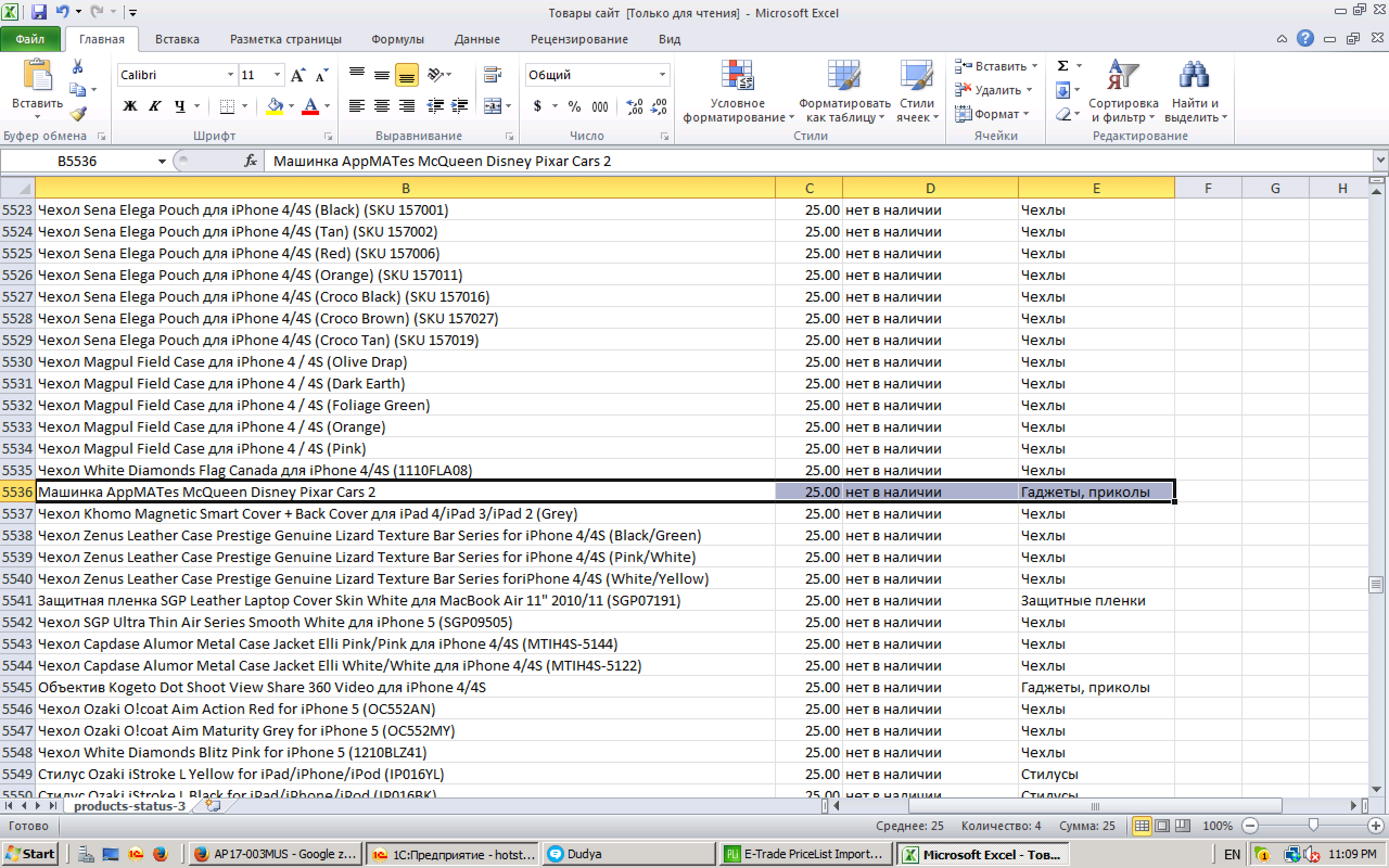This screenshot has width=1389, height=868.
Task: Toggle Underline formatting (Ч)
Action: pos(180,106)
